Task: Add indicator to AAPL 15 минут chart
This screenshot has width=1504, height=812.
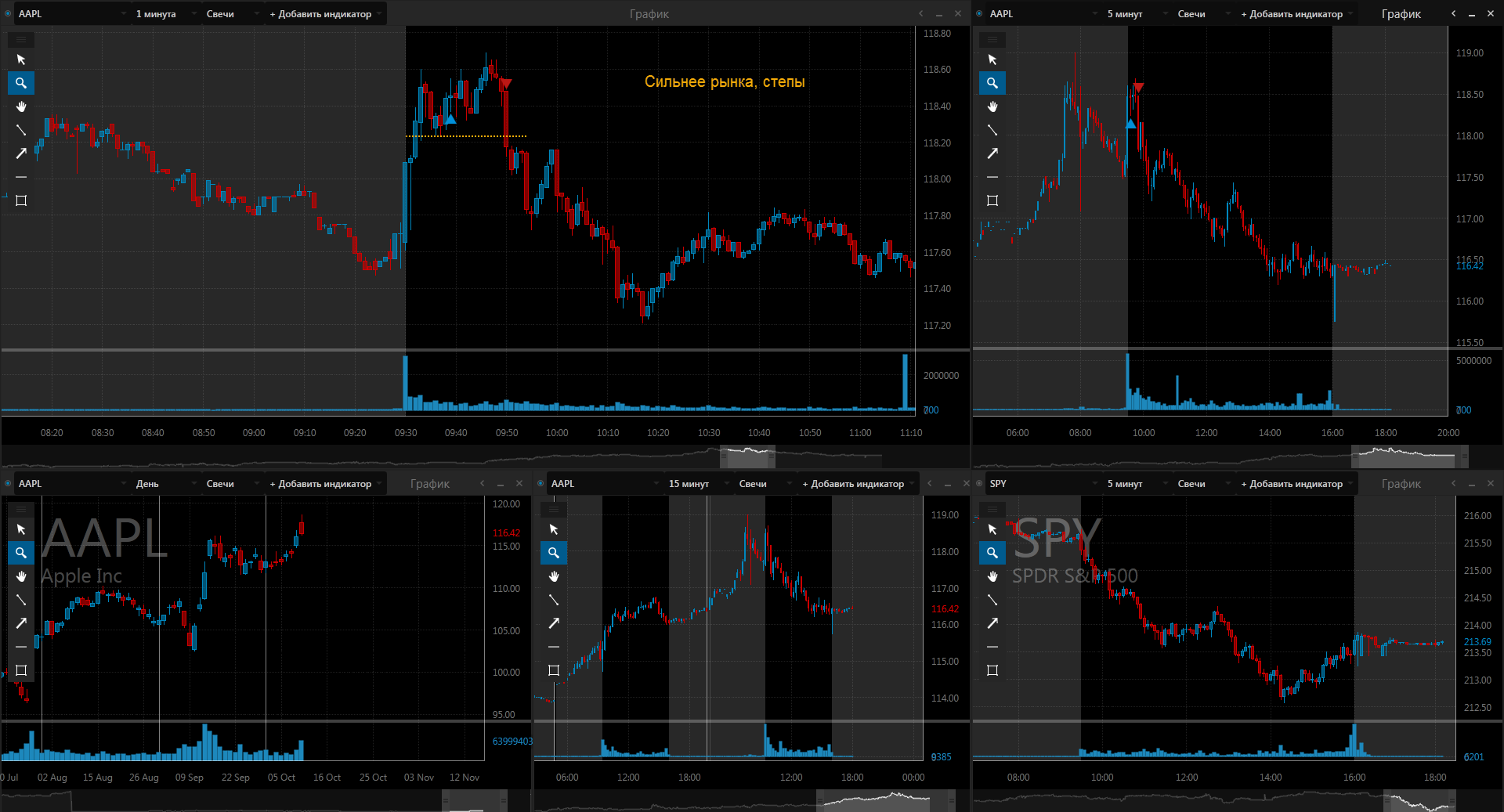Action: tap(858, 484)
